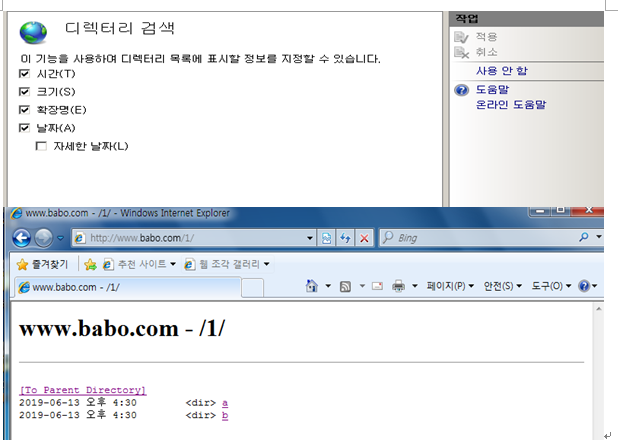Click the IE icon beside 추천 사이트
This screenshot has width=618, height=445.
pyautogui.click(x=108, y=264)
